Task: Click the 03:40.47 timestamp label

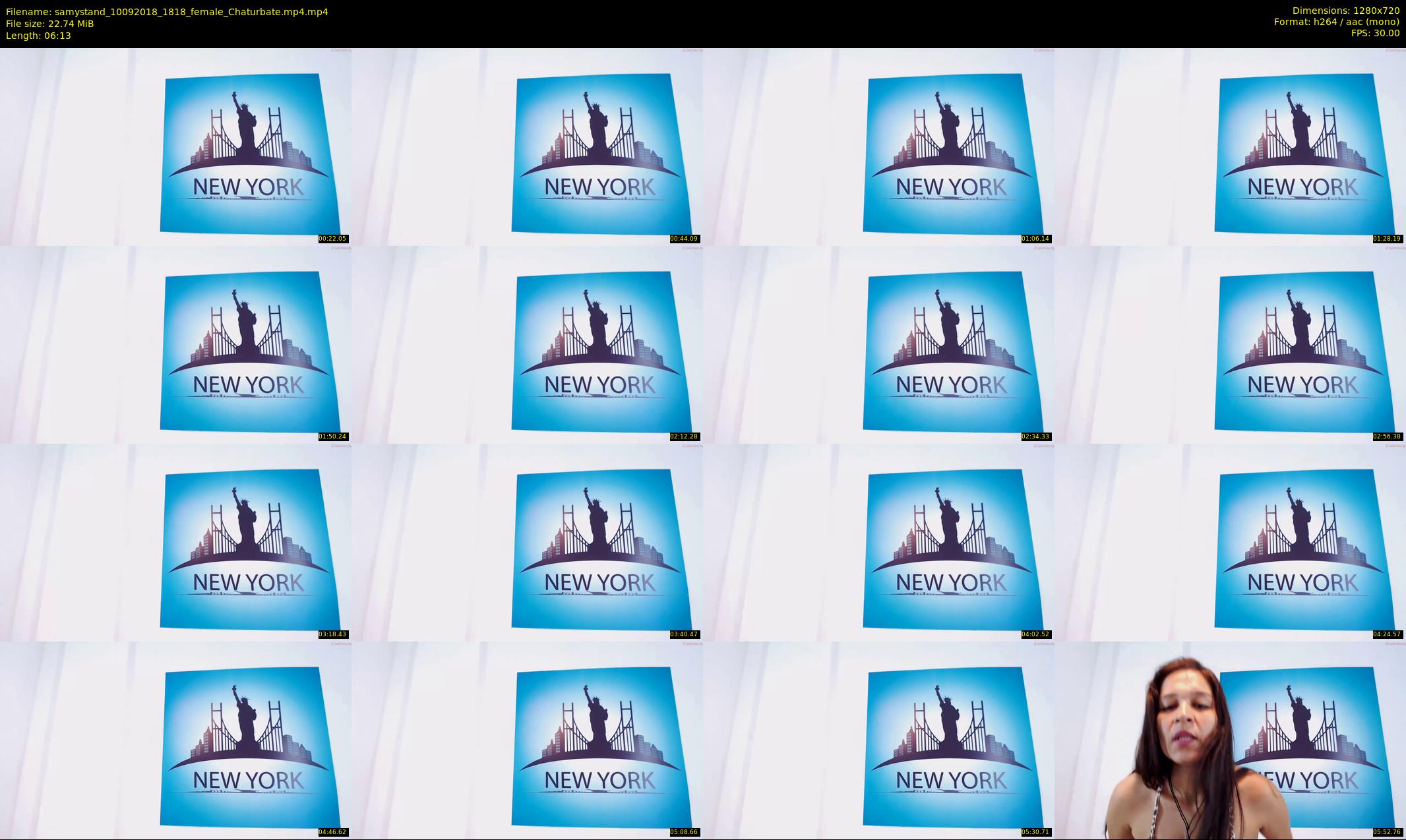Action: click(x=684, y=634)
